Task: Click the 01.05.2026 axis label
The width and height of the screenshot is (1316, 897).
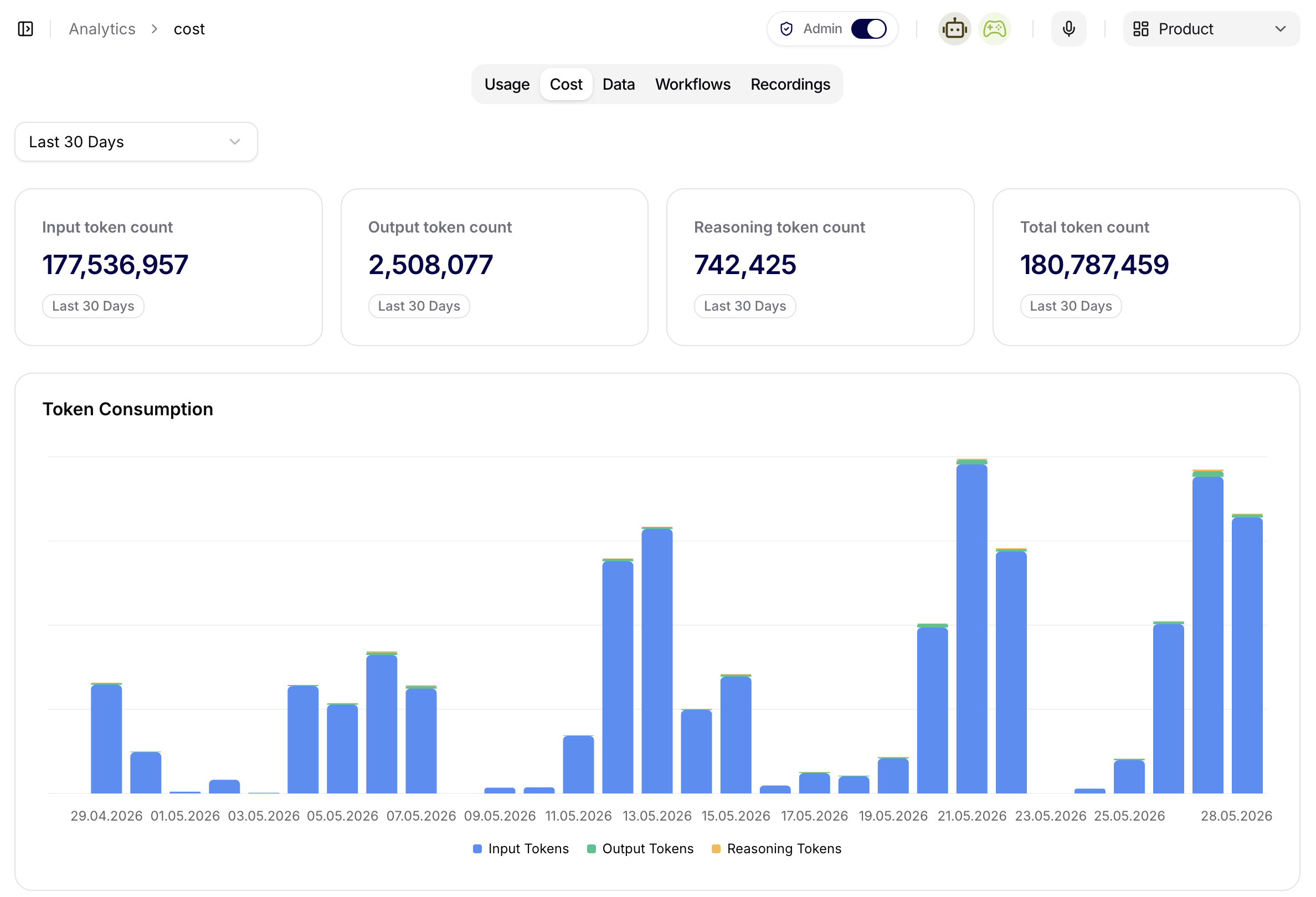Action: [x=185, y=816]
